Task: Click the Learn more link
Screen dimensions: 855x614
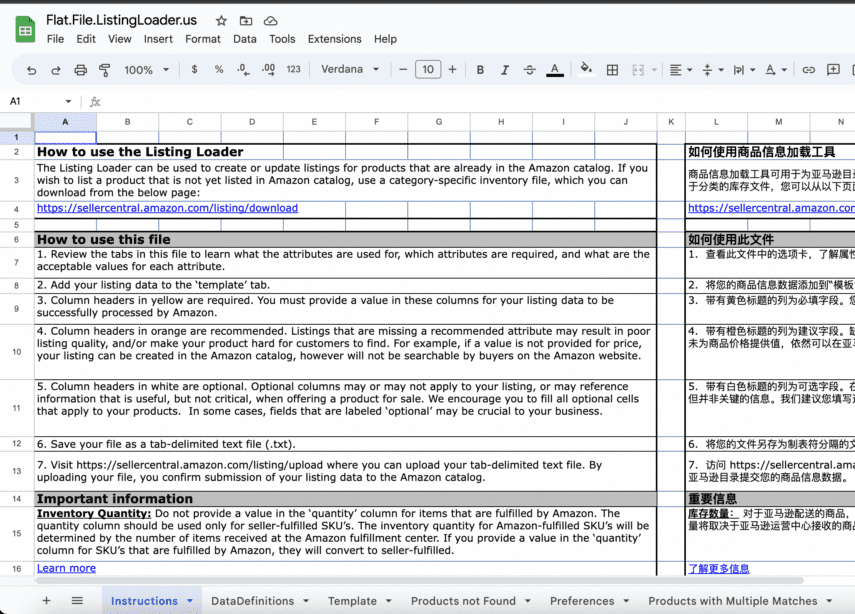Action: coord(66,568)
